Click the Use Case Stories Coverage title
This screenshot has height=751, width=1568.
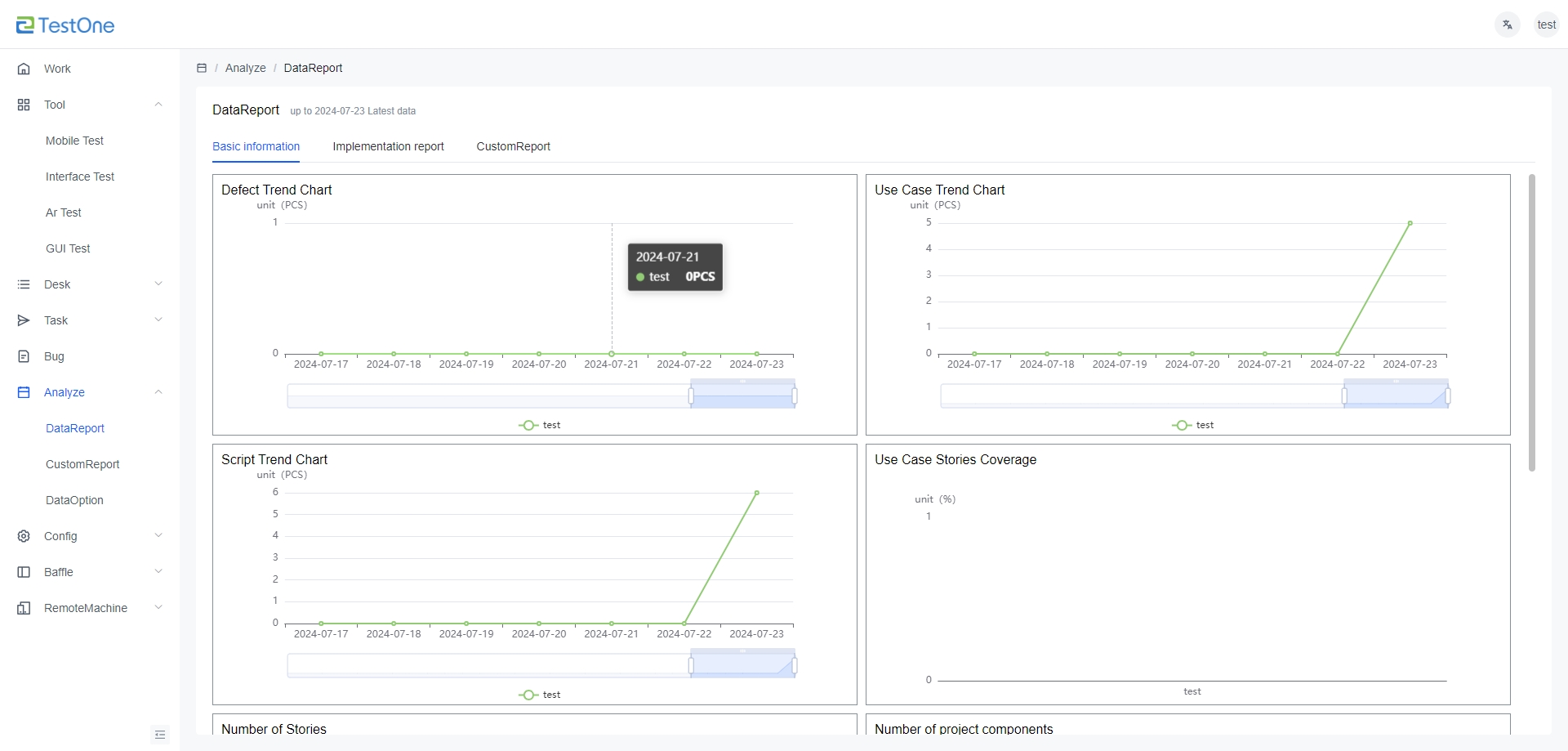click(955, 459)
